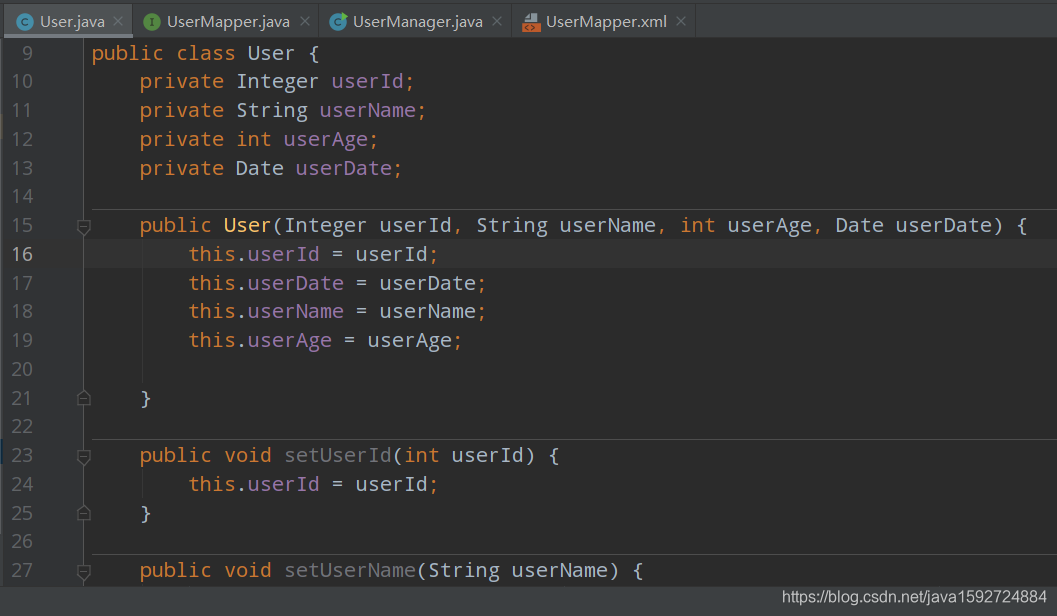Click this.userId assignment on line 24
The height and width of the screenshot is (616, 1057).
313,485
